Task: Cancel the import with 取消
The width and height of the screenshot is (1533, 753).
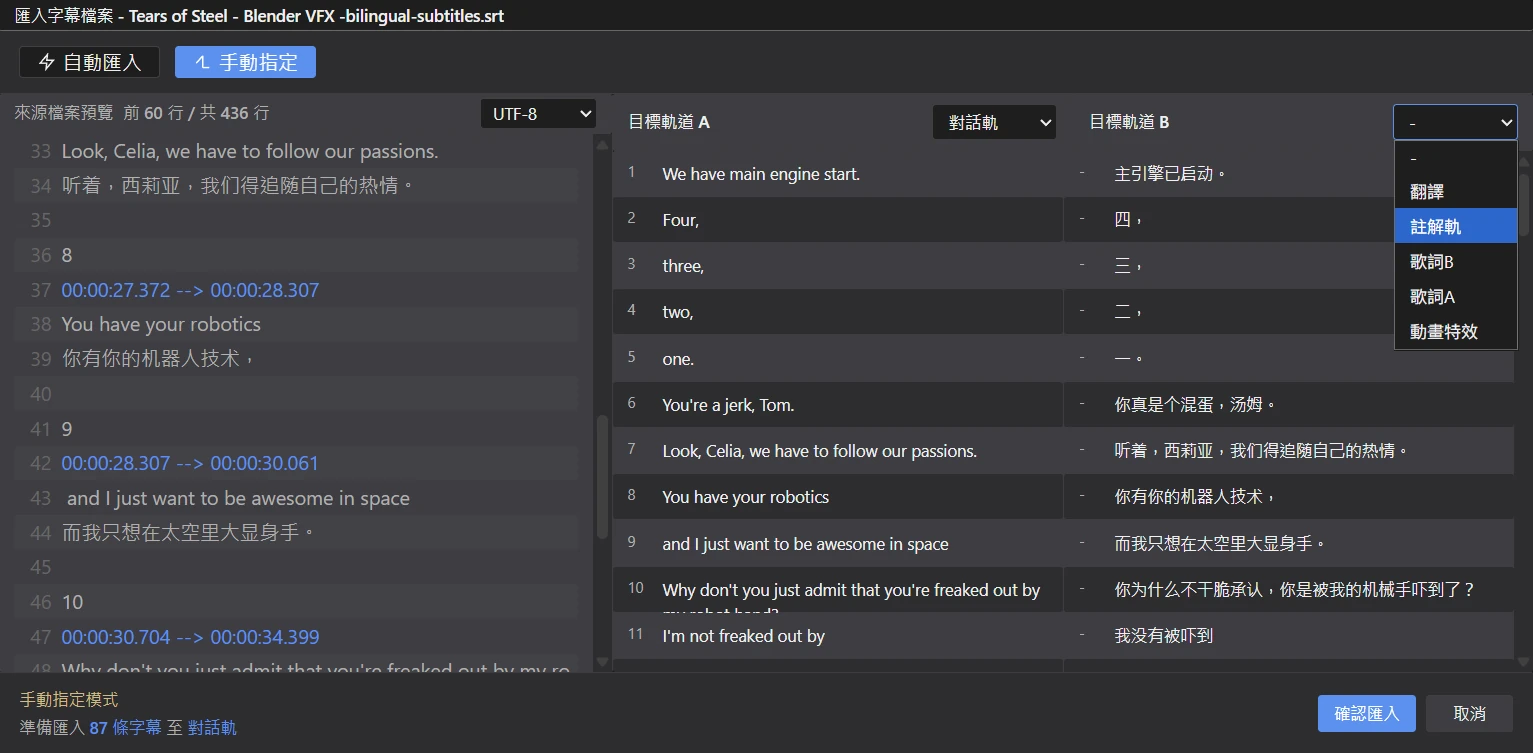Action: coord(1470,714)
